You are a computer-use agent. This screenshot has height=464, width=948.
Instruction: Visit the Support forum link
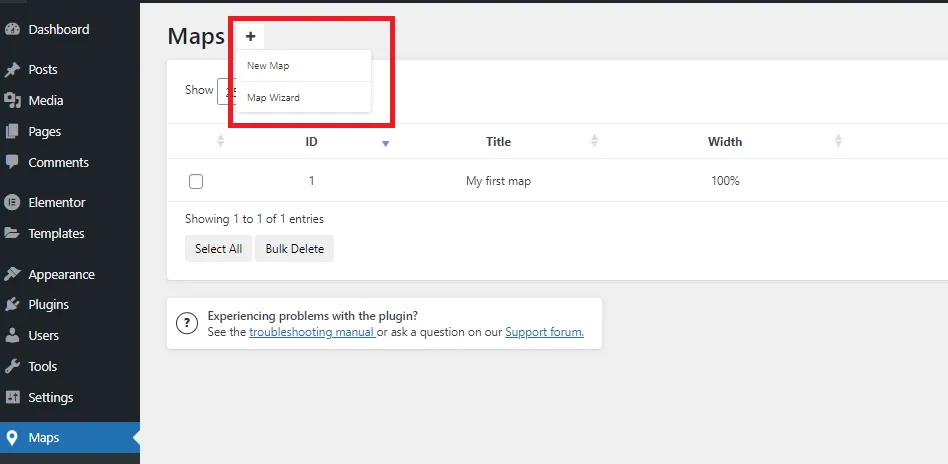(544, 332)
